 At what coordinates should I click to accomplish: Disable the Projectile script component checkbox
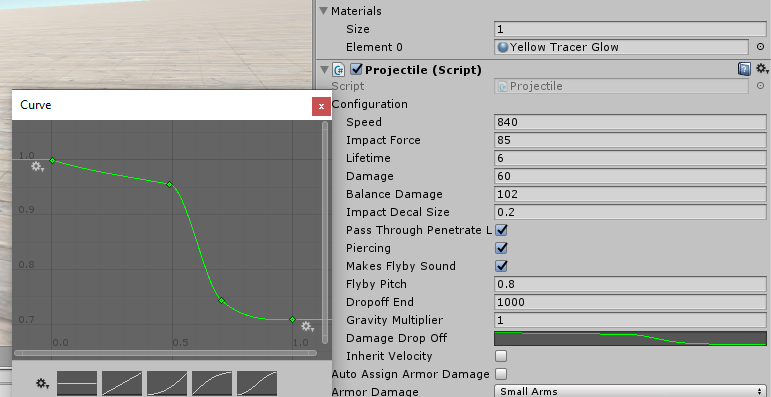pos(356,69)
